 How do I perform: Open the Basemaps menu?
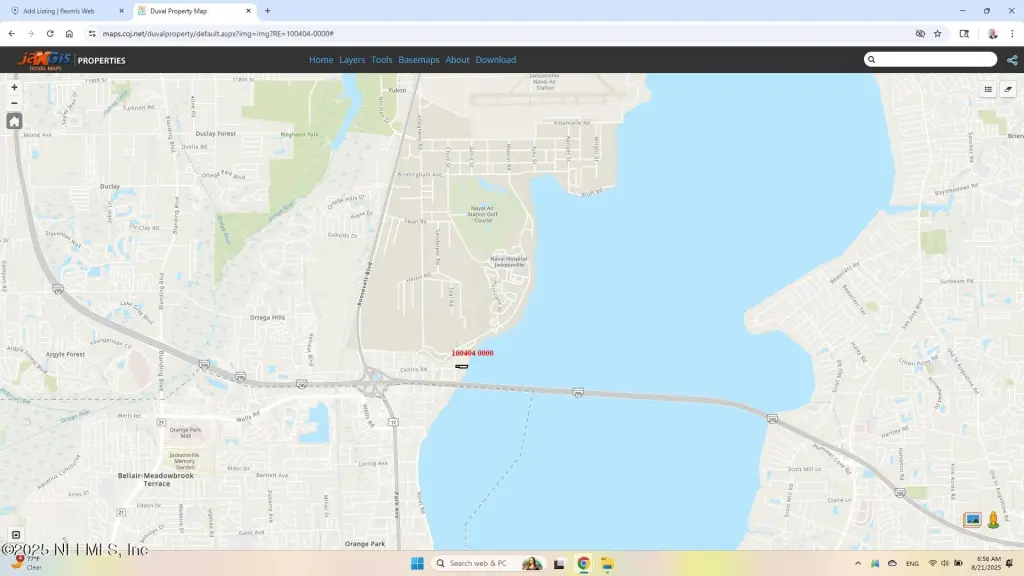419,60
